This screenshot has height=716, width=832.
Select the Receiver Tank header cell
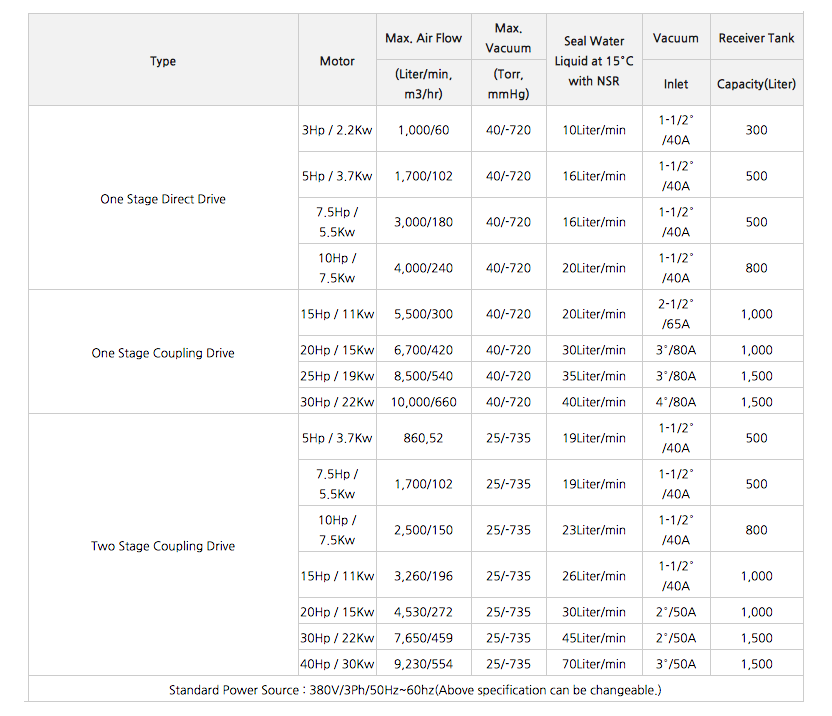756,38
